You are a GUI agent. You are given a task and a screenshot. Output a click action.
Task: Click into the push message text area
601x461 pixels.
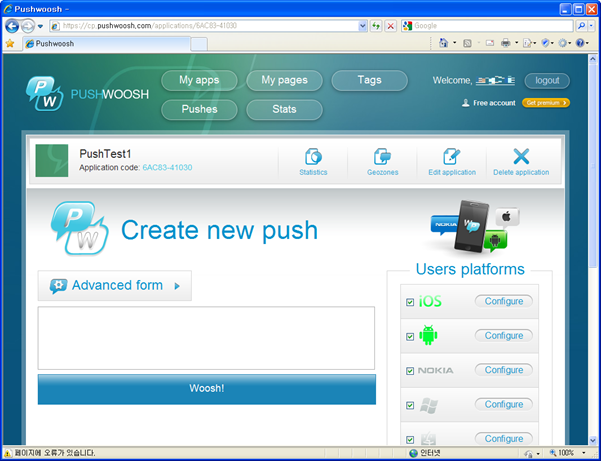[x=206, y=338]
